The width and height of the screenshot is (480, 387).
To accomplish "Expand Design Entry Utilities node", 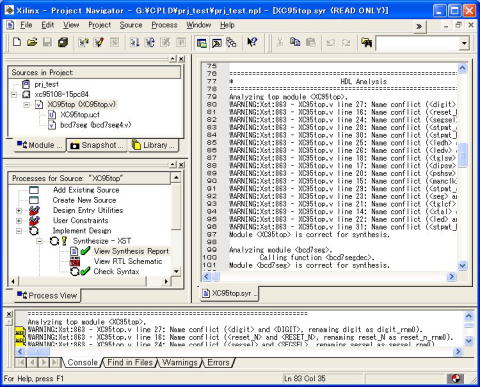I will [x=19, y=211].
